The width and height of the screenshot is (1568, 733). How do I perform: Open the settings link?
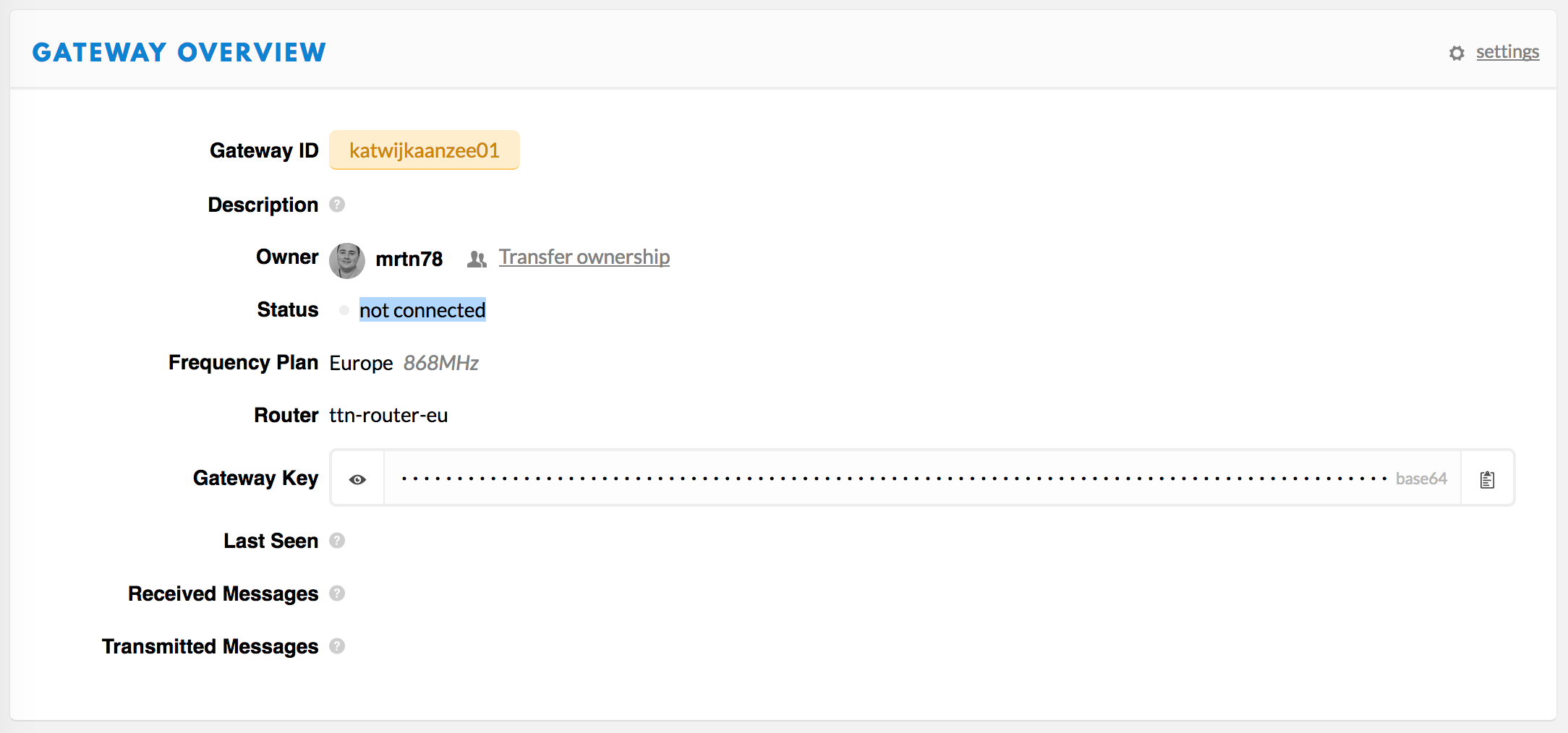pyautogui.click(x=1507, y=52)
